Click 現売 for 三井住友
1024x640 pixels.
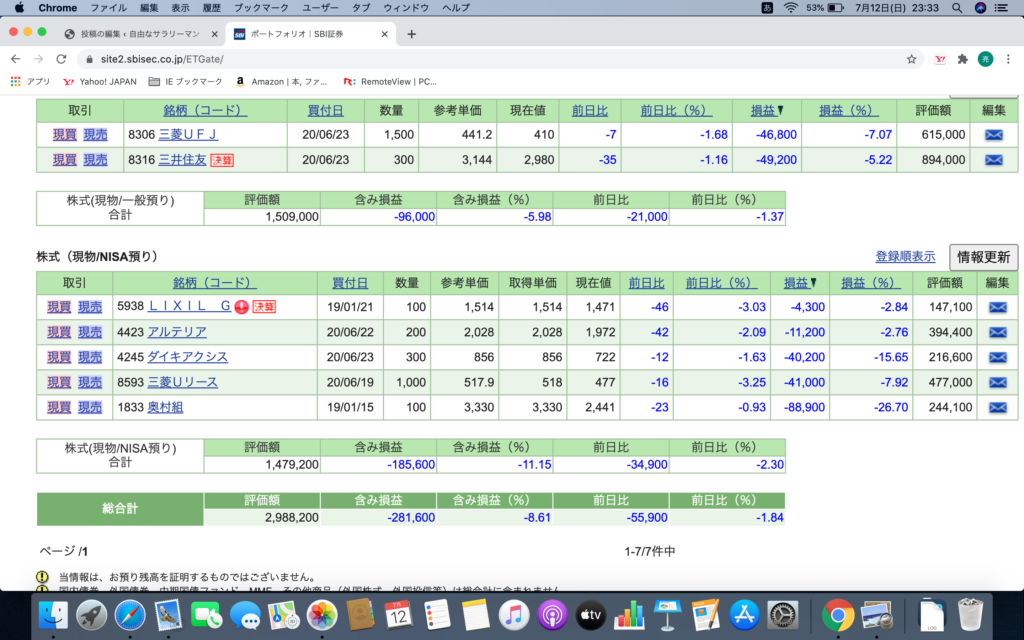(x=95, y=160)
